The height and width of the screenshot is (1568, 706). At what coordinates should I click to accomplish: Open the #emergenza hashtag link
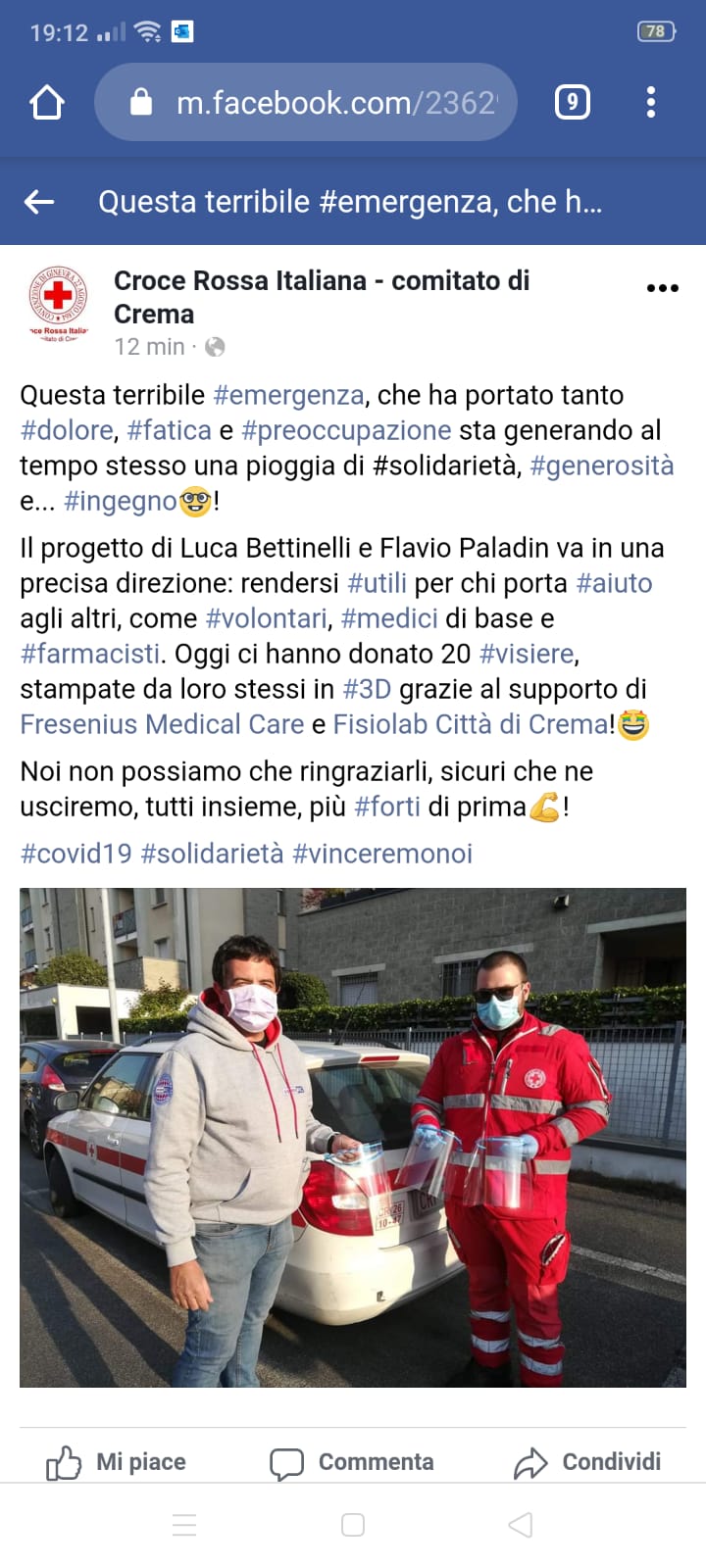288,395
